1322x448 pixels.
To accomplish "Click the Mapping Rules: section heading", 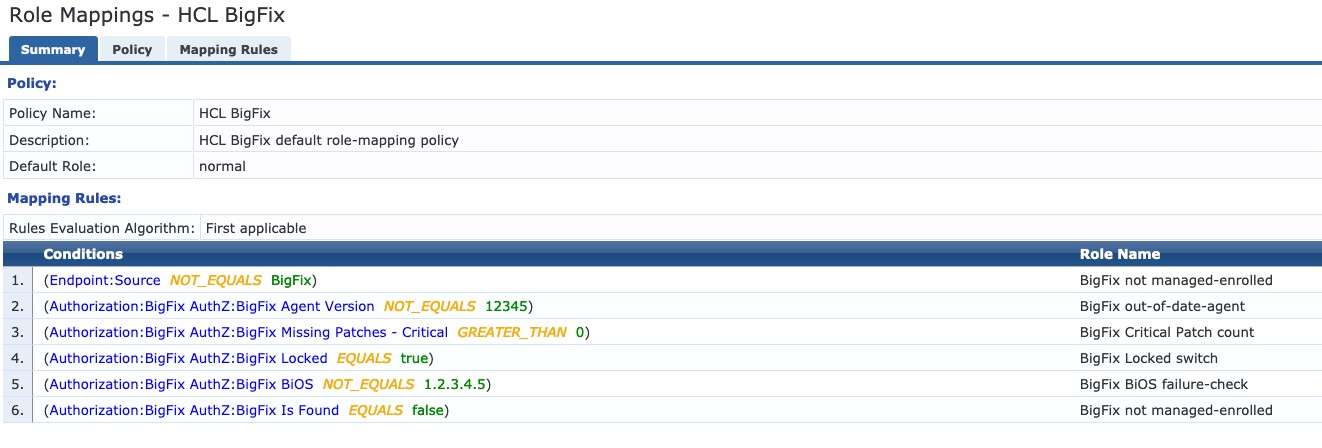I will 64,199.
